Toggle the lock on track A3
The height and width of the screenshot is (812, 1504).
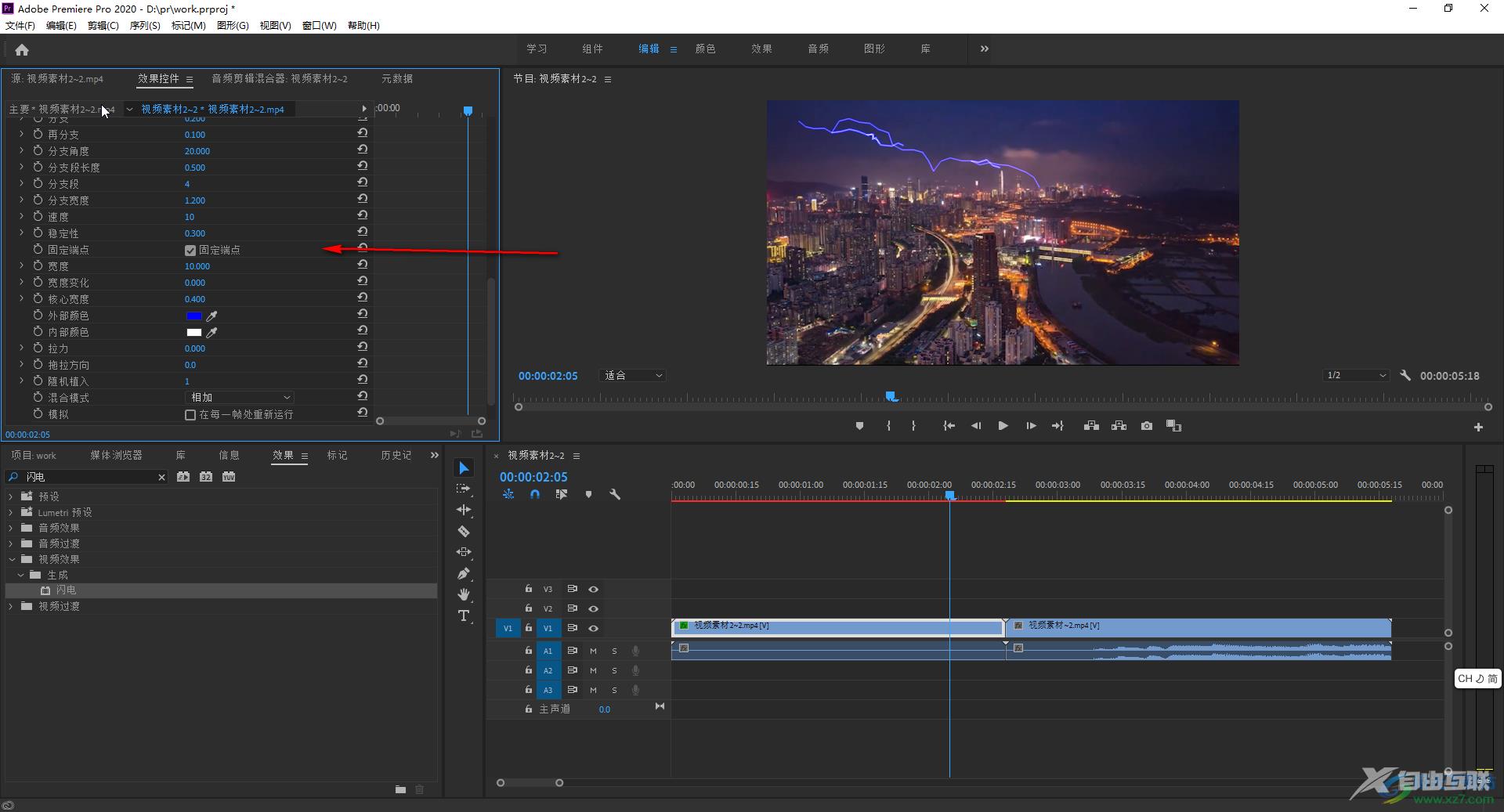coord(528,689)
